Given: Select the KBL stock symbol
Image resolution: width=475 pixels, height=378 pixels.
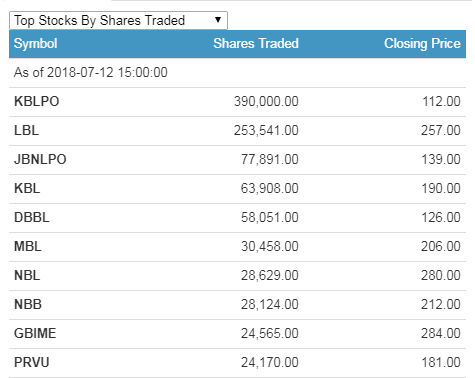Looking at the screenshot, I should [x=27, y=188].
